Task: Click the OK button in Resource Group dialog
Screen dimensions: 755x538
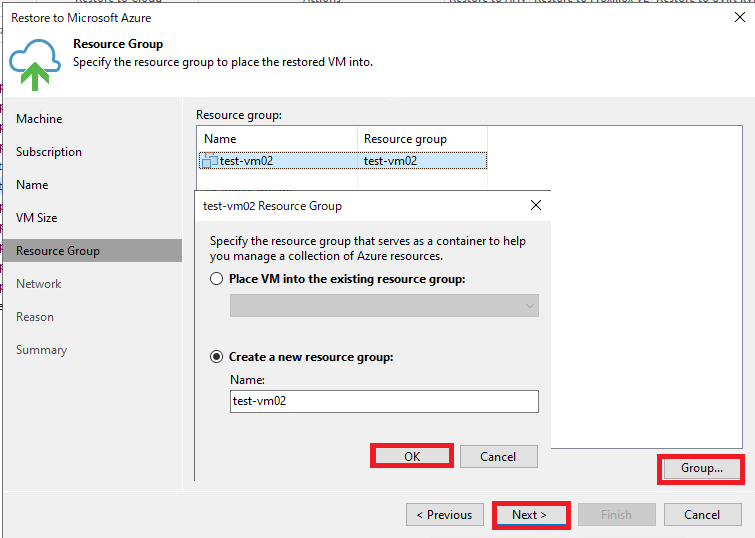Action: coord(412,456)
